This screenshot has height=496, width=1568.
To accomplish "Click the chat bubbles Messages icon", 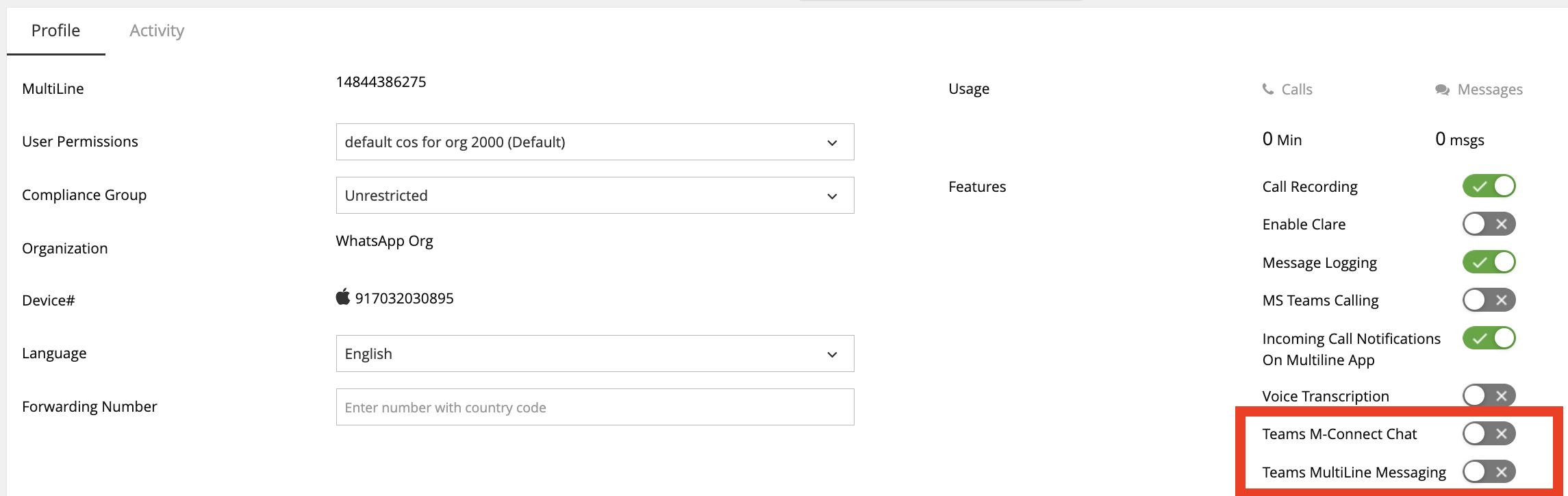I will (1442, 90).
